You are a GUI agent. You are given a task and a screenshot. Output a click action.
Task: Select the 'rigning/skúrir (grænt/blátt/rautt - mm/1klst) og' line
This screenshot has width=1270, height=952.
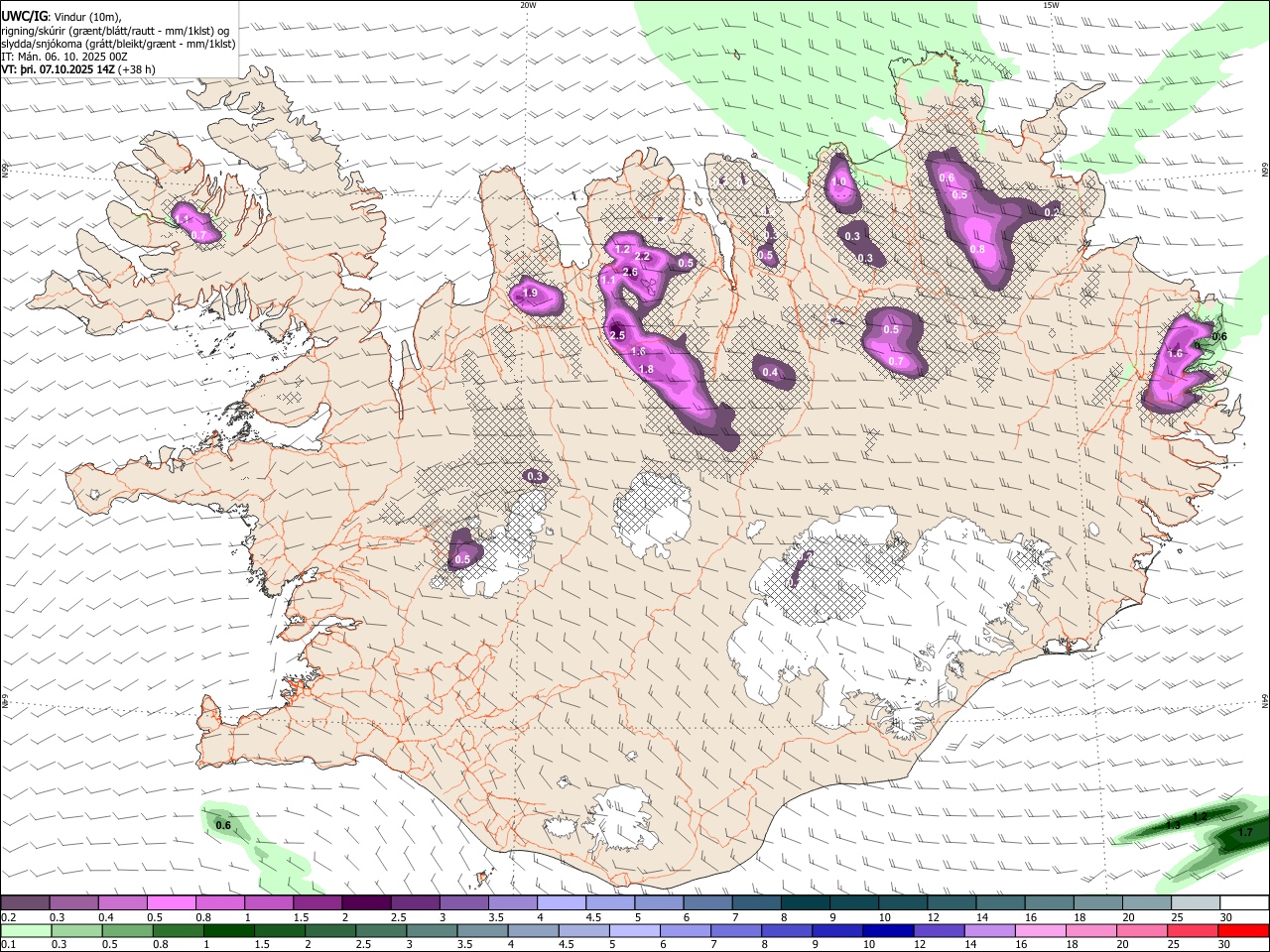pyautogui.click(x=115, y=30)
